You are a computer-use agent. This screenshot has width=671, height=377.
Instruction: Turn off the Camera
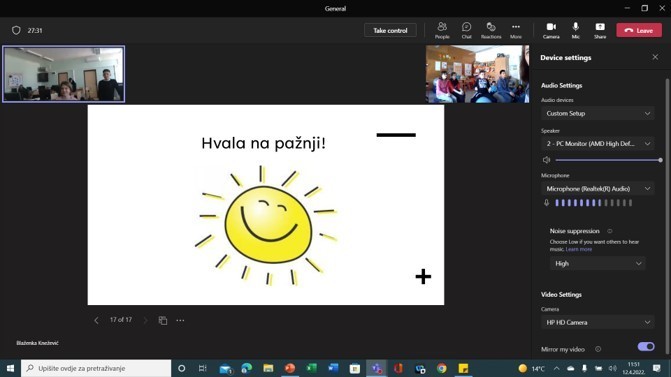551,30
